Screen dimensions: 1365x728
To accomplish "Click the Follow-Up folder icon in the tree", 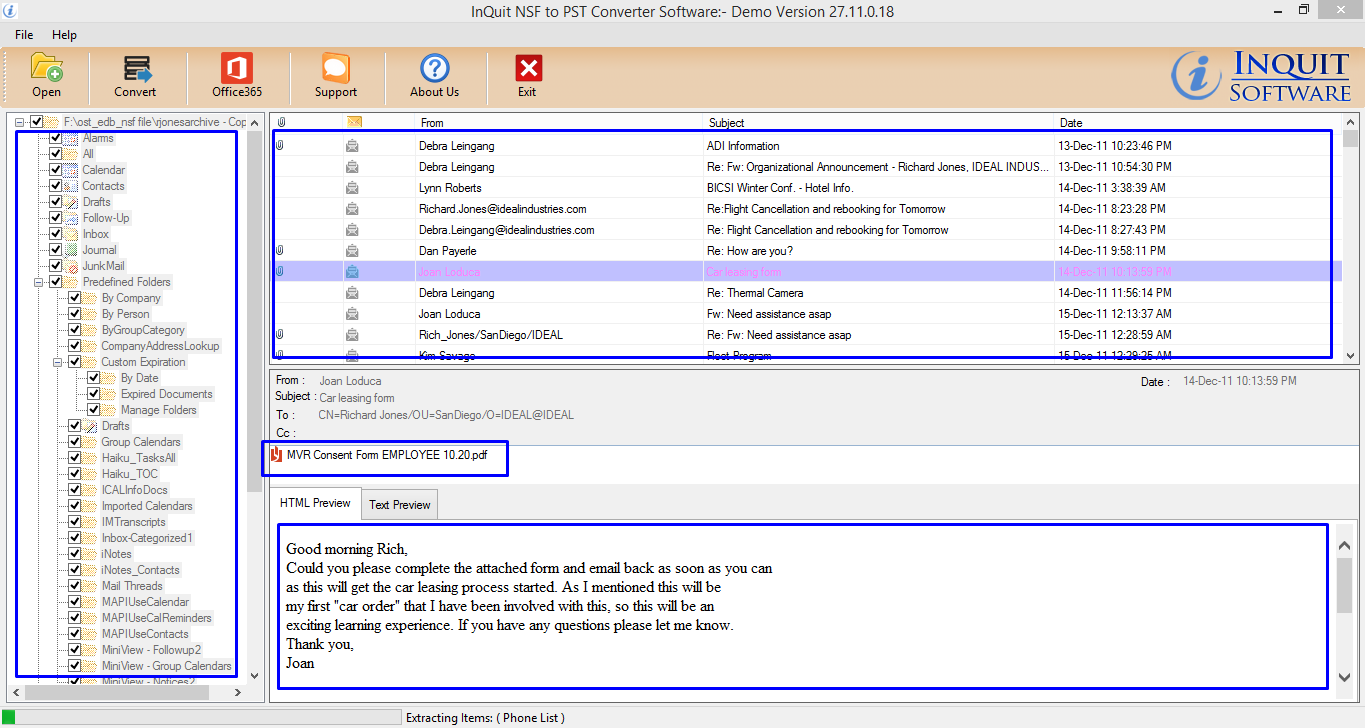I will [71, 218].
